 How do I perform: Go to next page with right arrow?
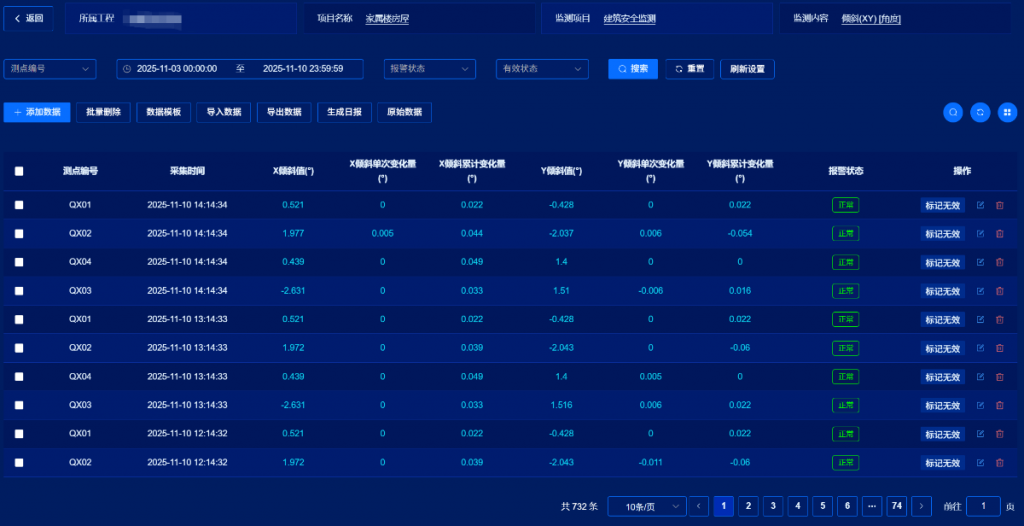coord(921,506)
